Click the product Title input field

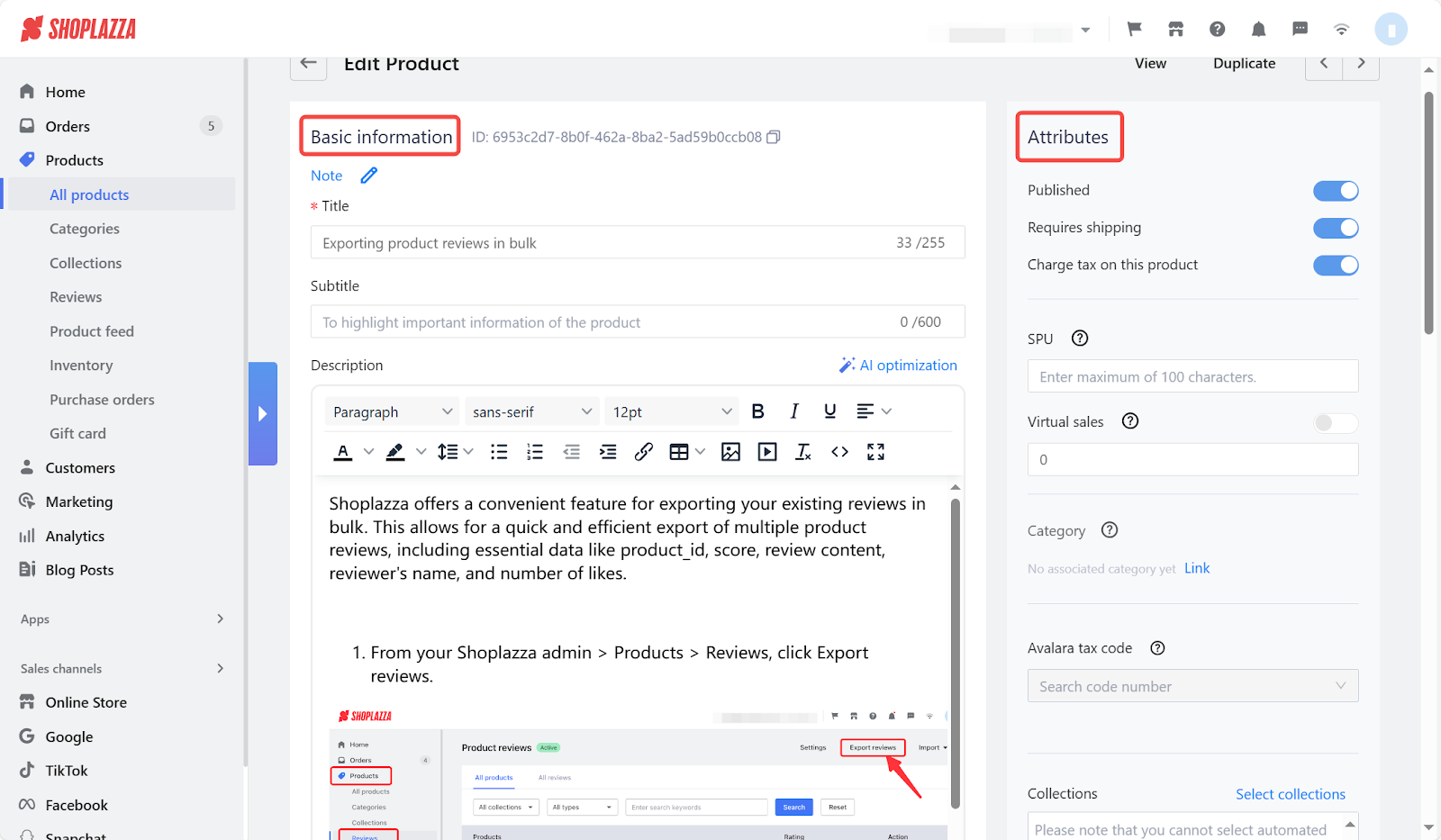coord(638,242)
